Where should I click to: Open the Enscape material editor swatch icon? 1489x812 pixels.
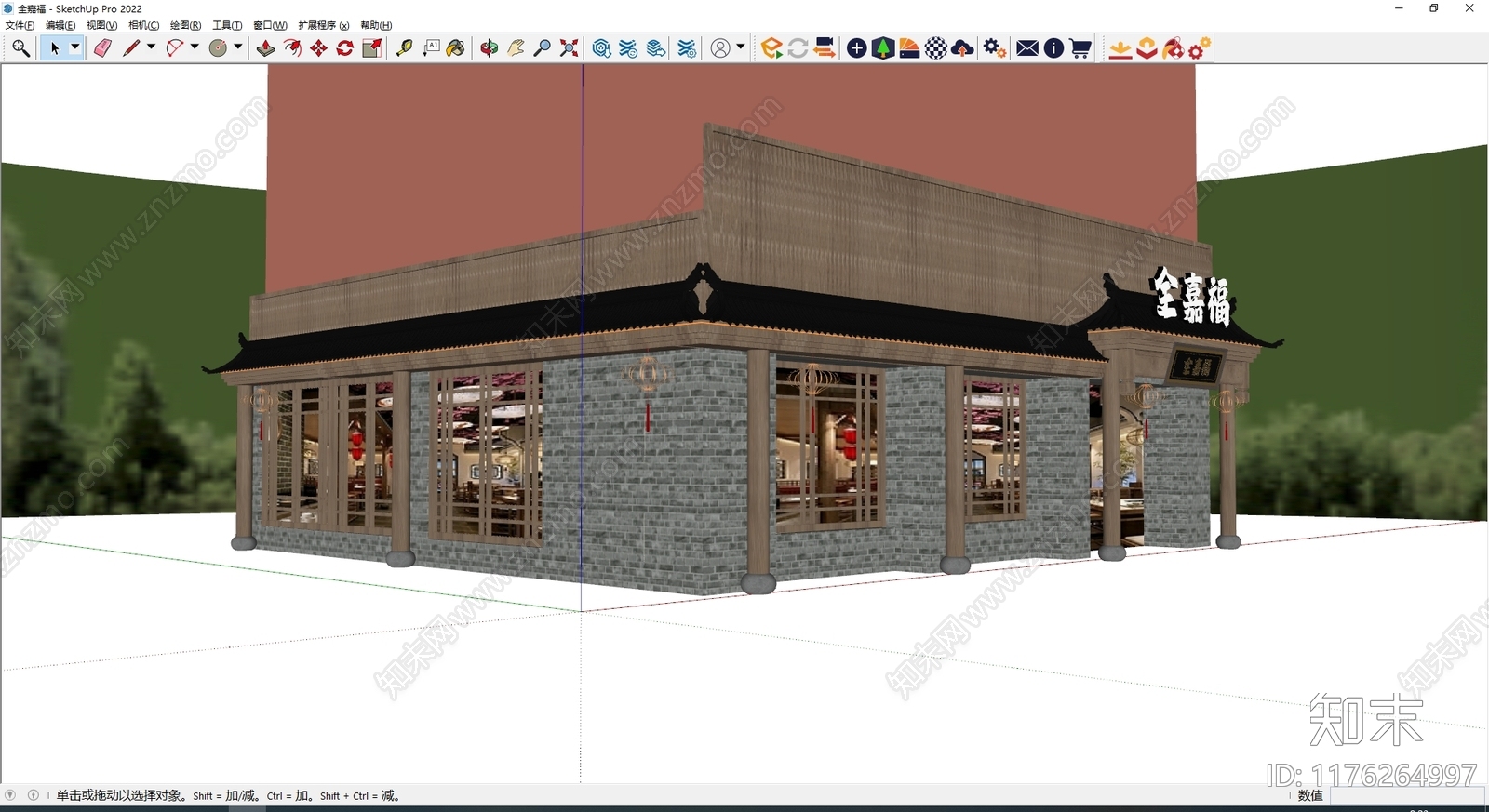click(x=909, y=48)
